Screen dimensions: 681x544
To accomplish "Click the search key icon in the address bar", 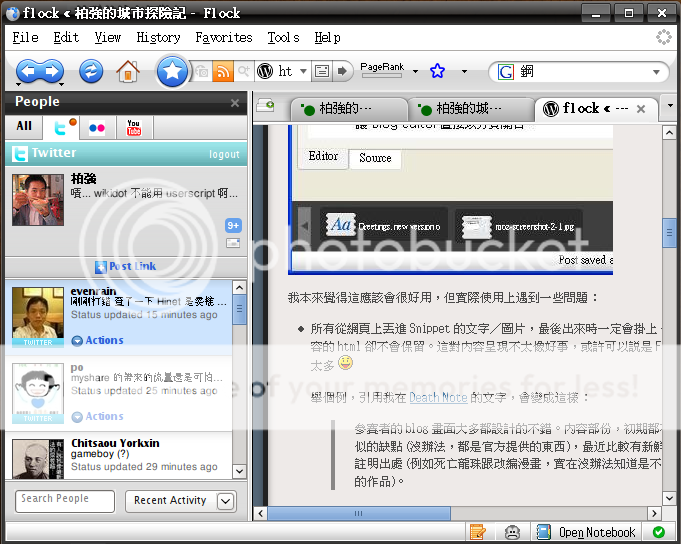I will (244, 71).
